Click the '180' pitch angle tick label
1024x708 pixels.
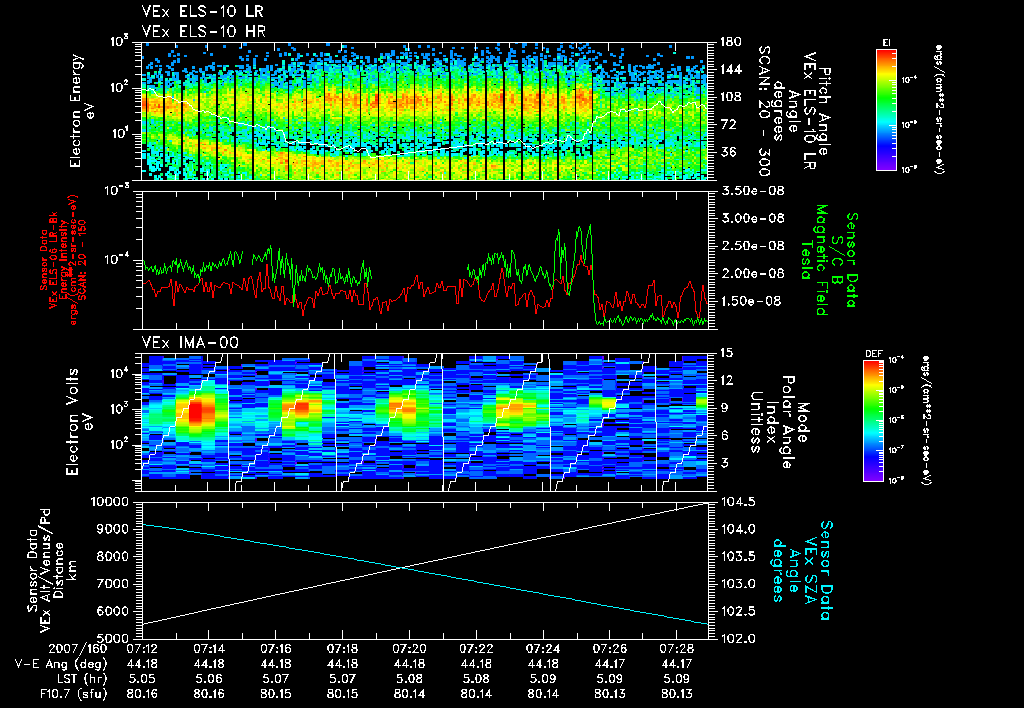pyautogui.click(x=730, y=42)
